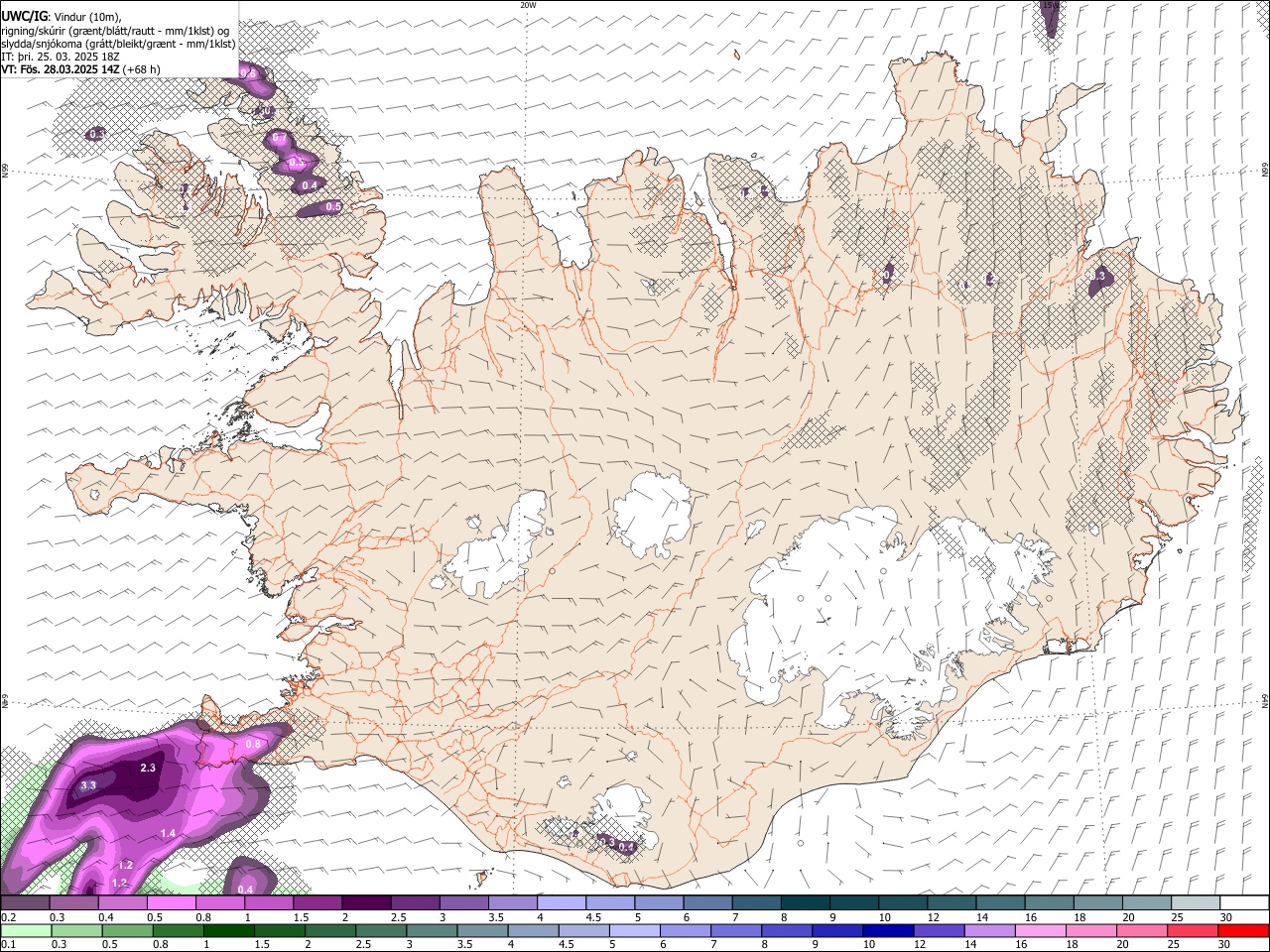Viewport: 1270px width, 952px height.
Task: Click the 2.3 precipitation value in dark purple area
Action: click(148, 768)
